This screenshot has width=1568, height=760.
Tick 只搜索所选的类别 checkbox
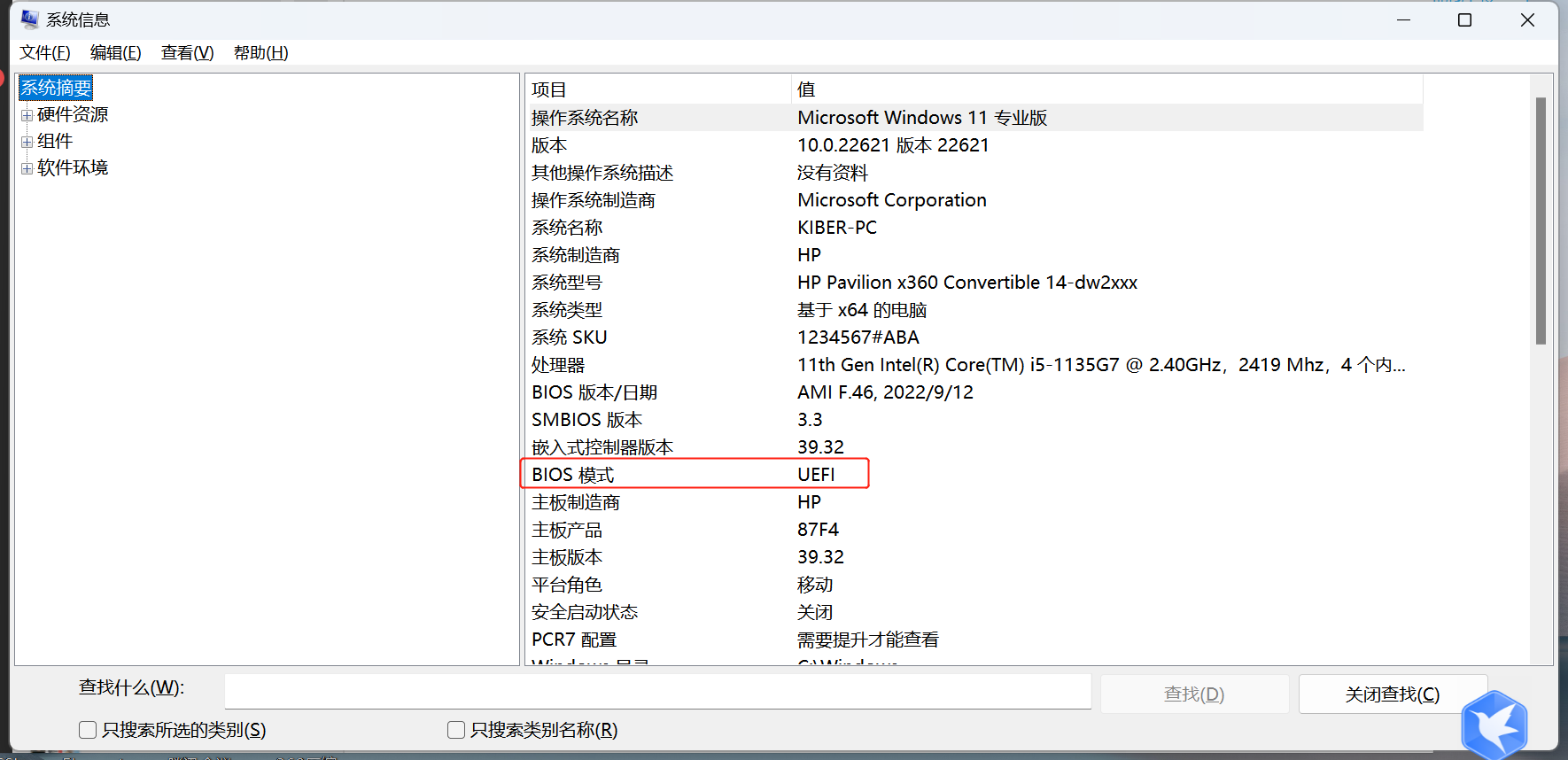point(88,730)
